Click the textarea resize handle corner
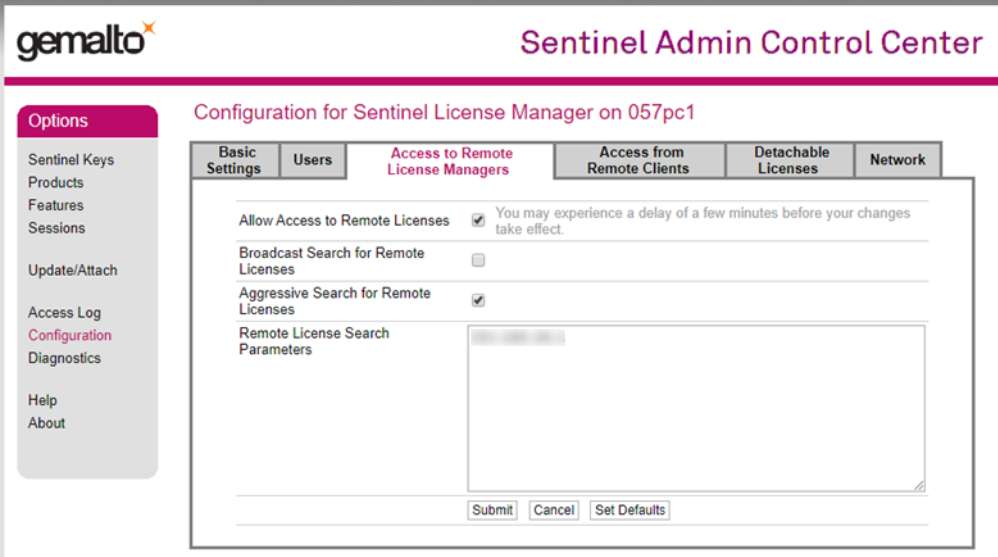 [919, 486]
